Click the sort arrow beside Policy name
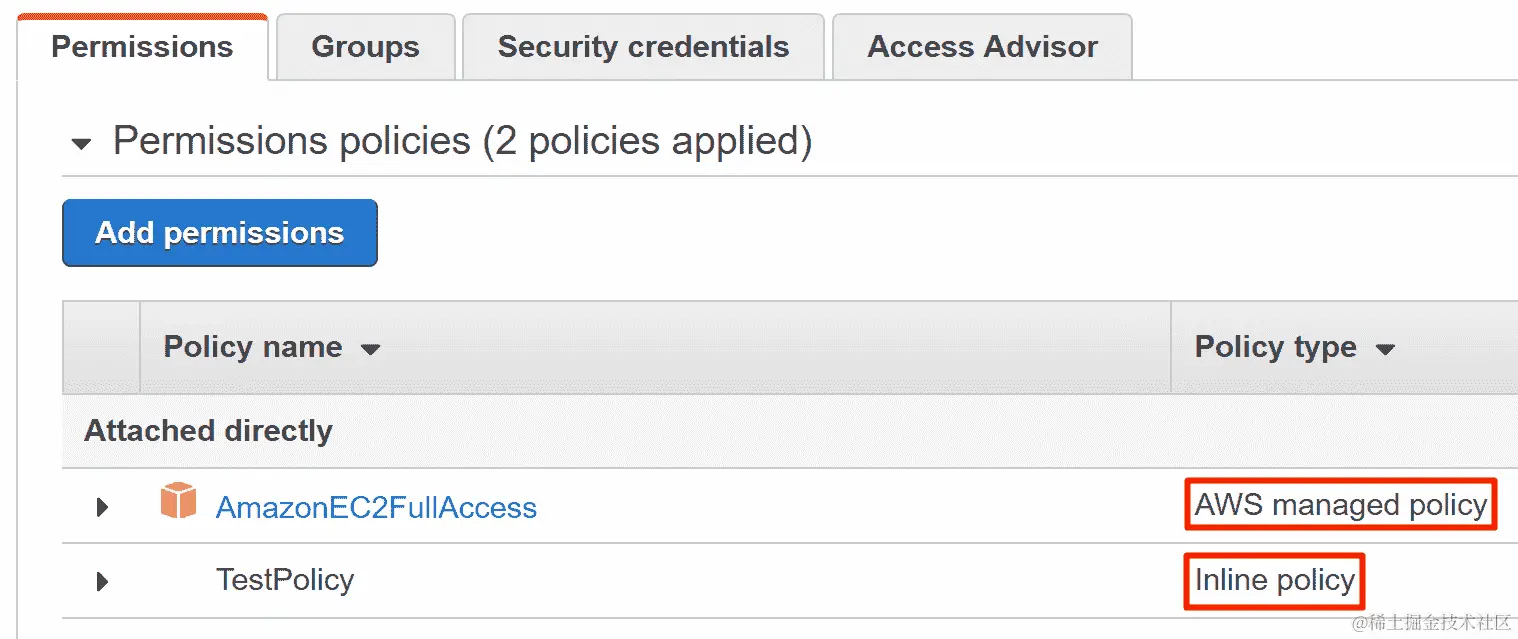 coord(370,349)
